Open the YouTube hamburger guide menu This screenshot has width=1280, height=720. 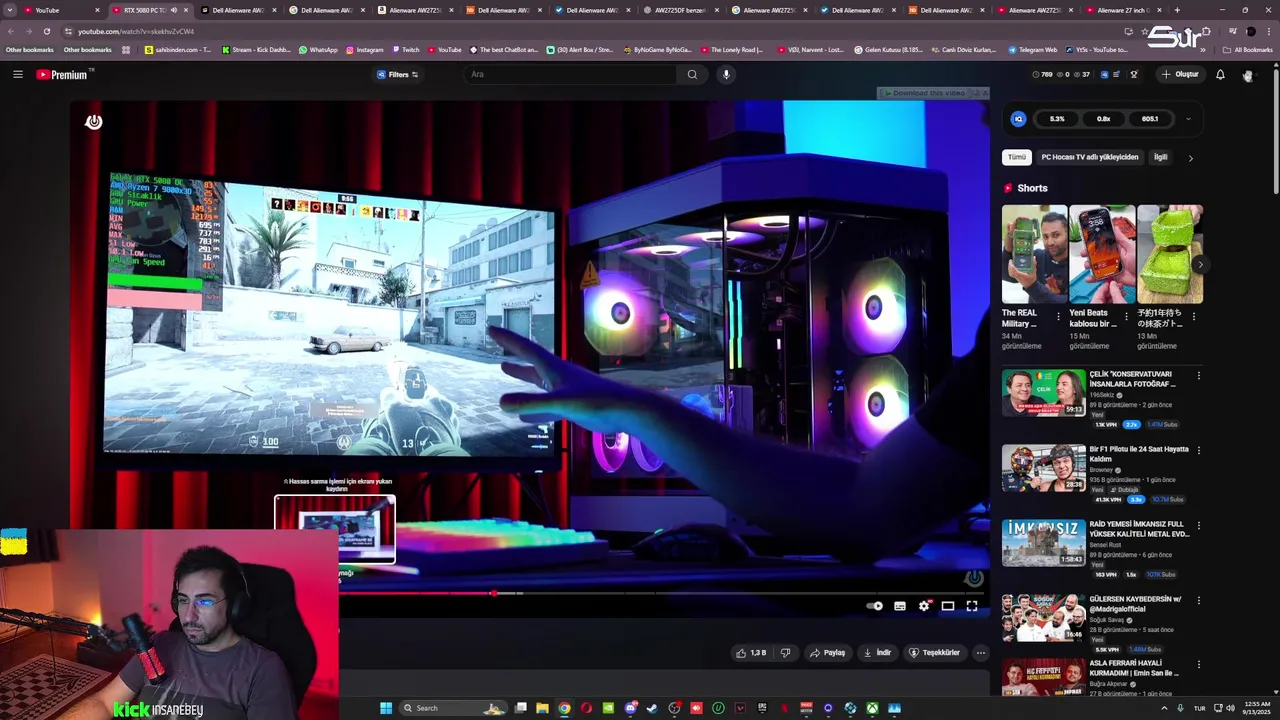coord(18,74)
